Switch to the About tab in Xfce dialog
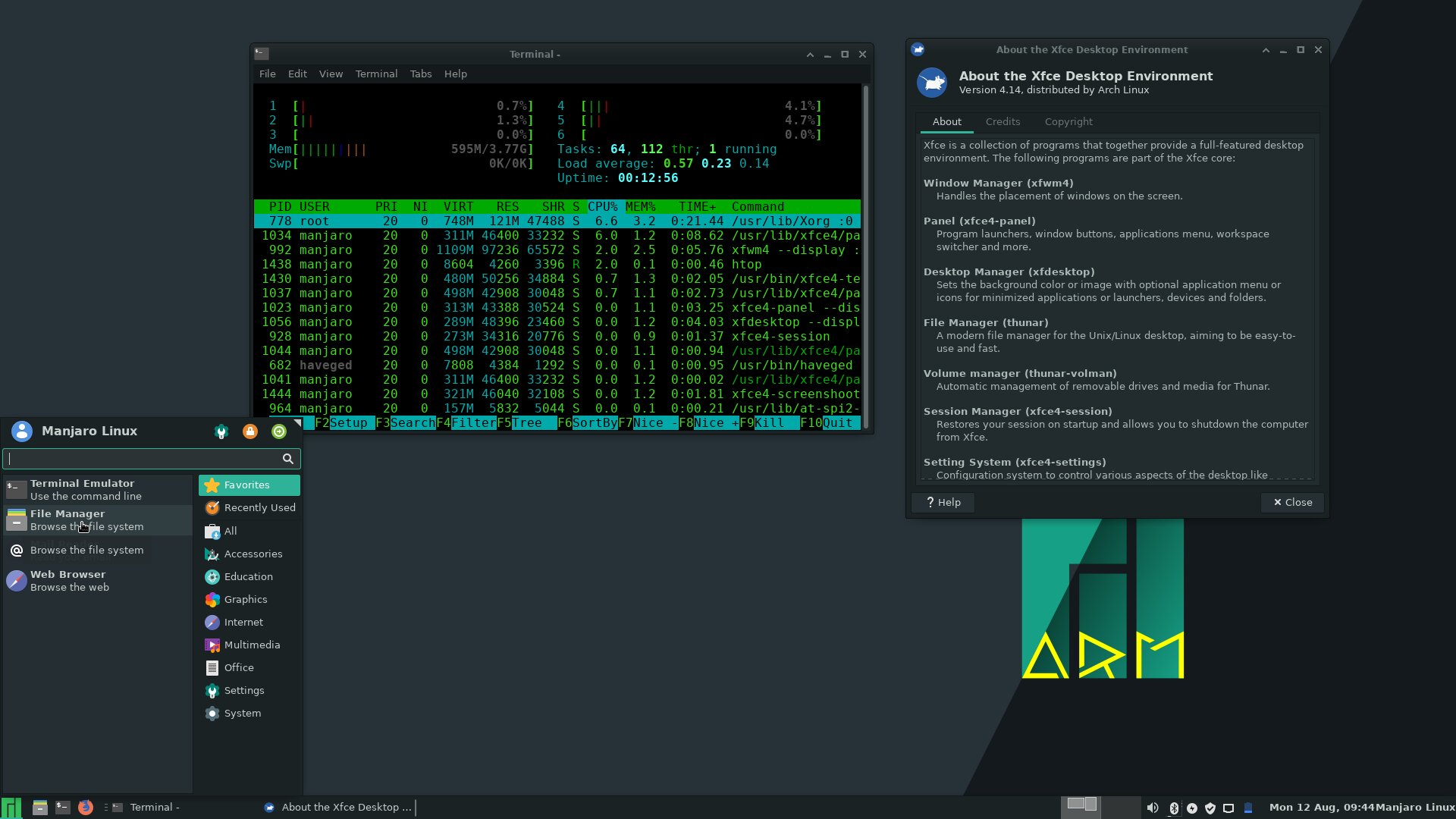 coord(946,122)
